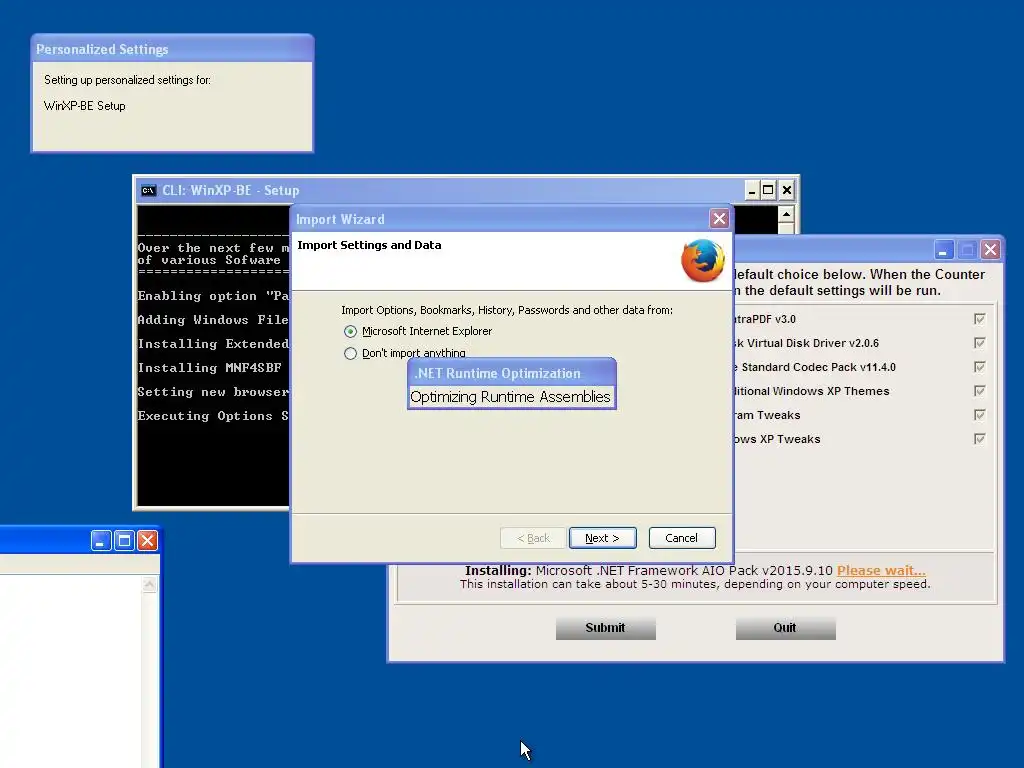
Task: Click the Setting new browser console line
Action: click(213, 392)
